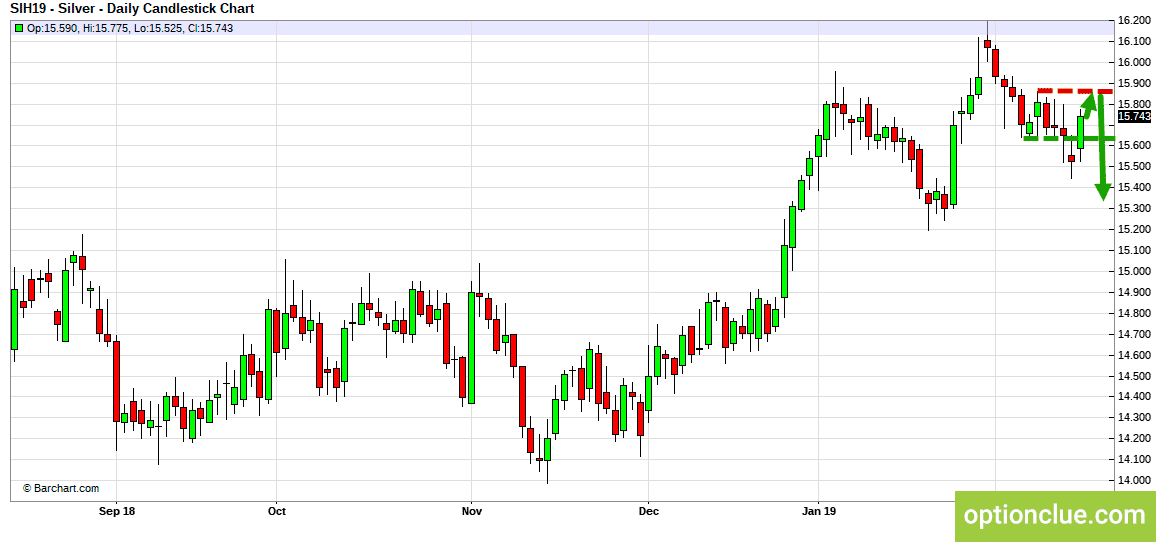Click the 15.900 price axis label
Viewport: 1156px width, 542px height.
click(1135, 83)
